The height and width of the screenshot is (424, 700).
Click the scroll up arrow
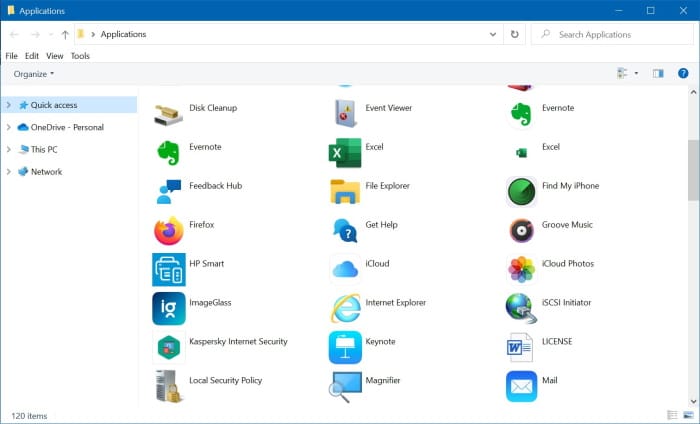click(x=693, y=92)
